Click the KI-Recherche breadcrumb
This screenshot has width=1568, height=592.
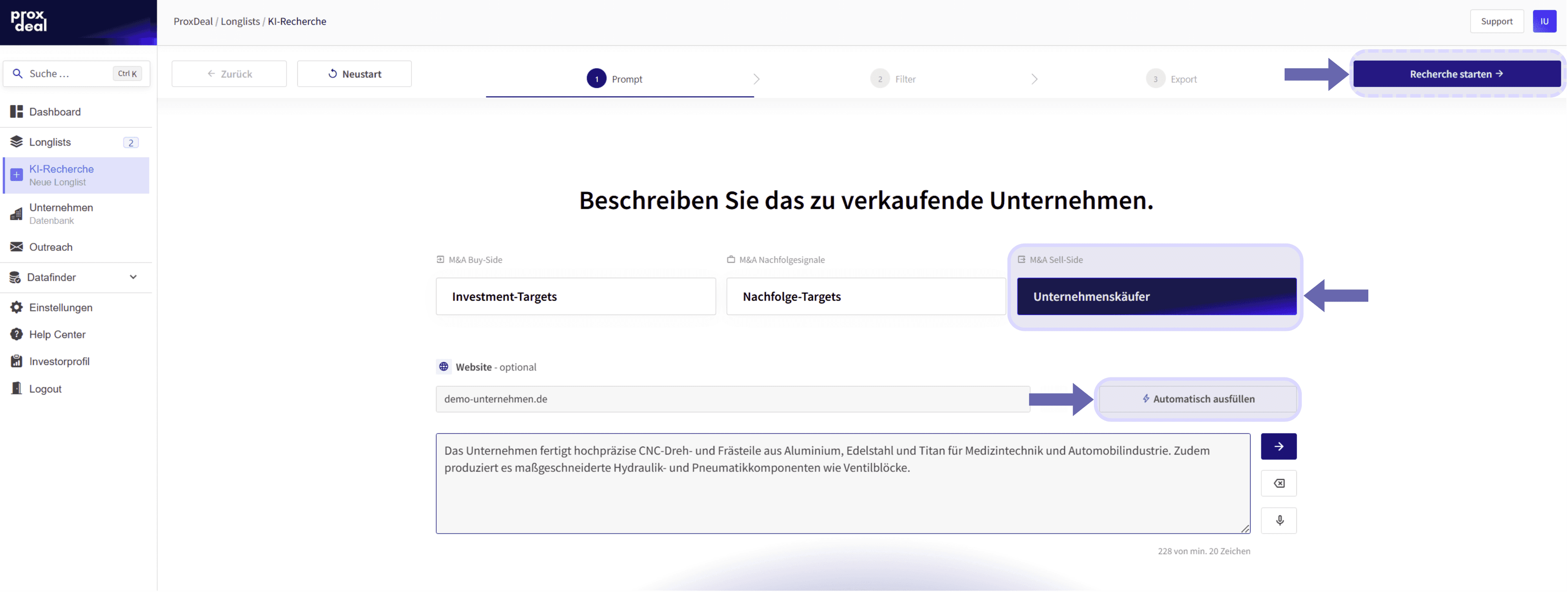tap(297, 21)
